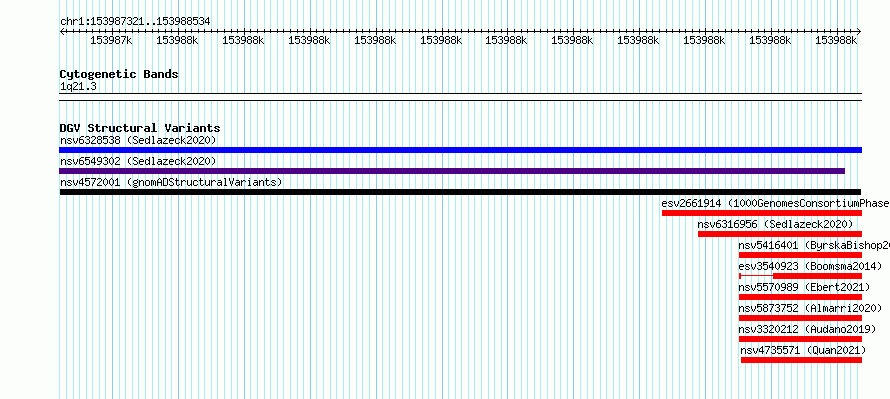This screenshot has width=890, height=399.
Task: Click the 153987k ruler tick label
Action: pyautogui.click(x=112, y=40)
